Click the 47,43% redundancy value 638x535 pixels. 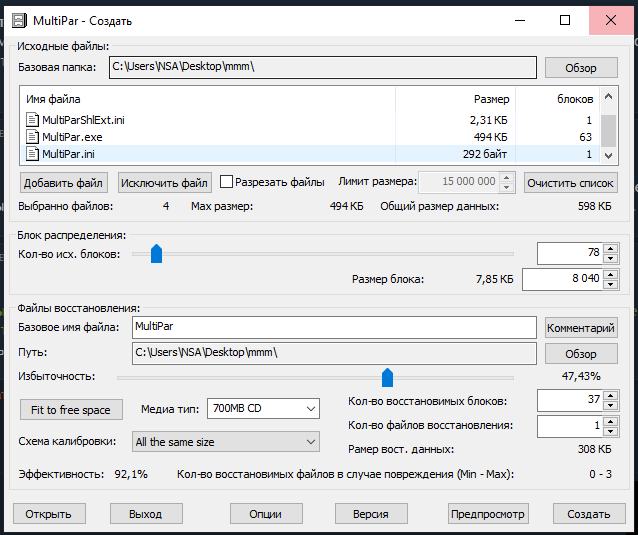pos(581,376)
